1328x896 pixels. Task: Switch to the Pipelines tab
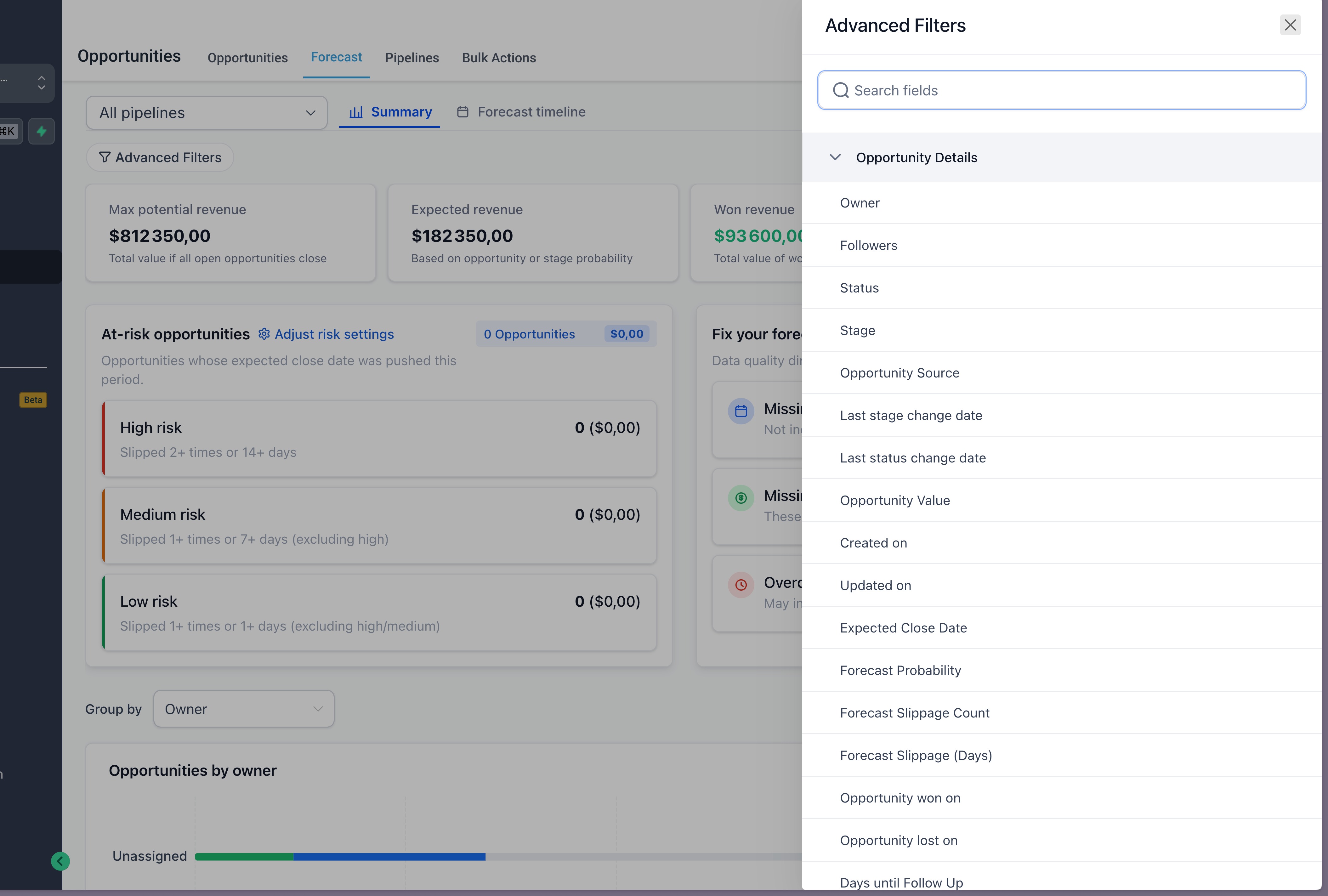pyautogui.click(x=411, y=58)
